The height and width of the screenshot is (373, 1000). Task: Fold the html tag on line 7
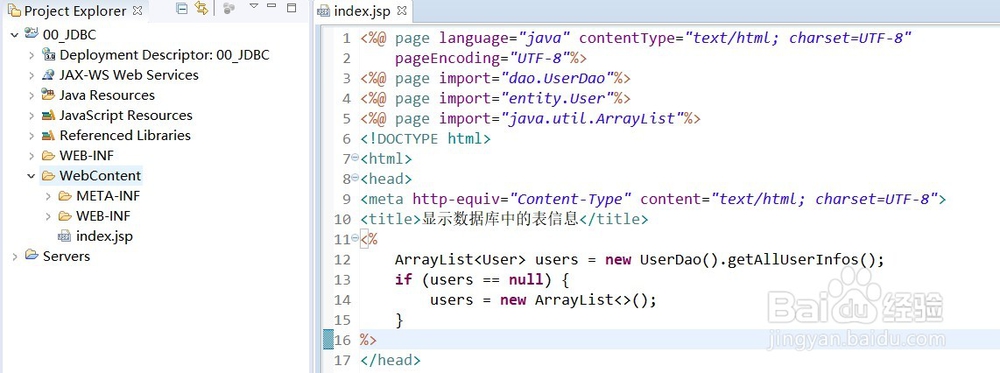click(x=355, y=157)
